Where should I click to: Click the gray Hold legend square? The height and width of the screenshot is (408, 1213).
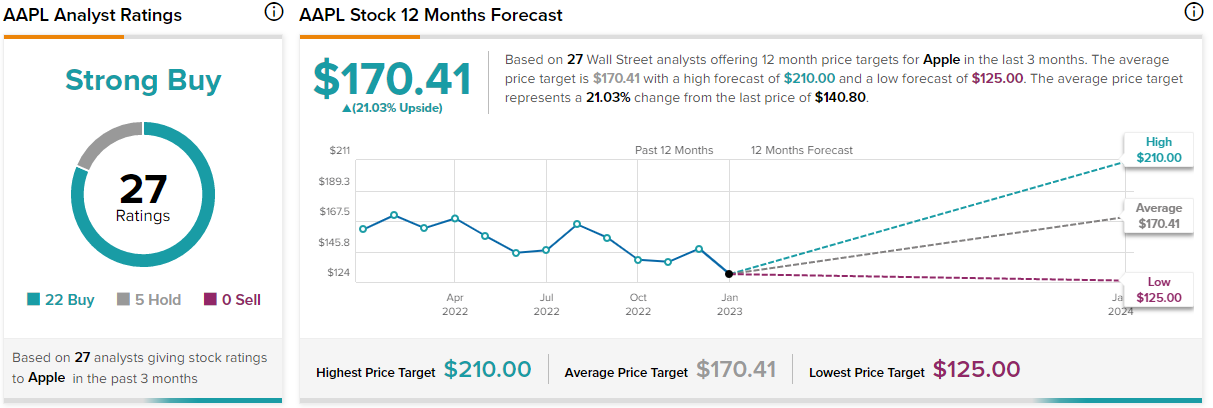tap(124, 300)
